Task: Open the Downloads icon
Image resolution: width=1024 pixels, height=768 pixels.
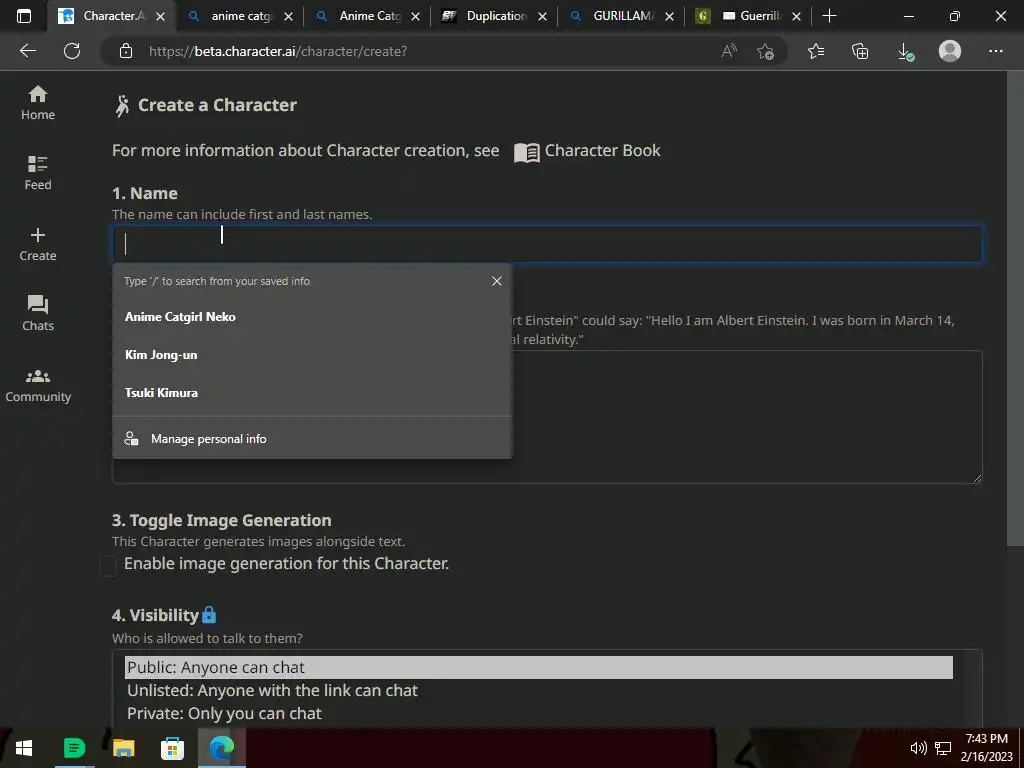Action: [905, 51]
